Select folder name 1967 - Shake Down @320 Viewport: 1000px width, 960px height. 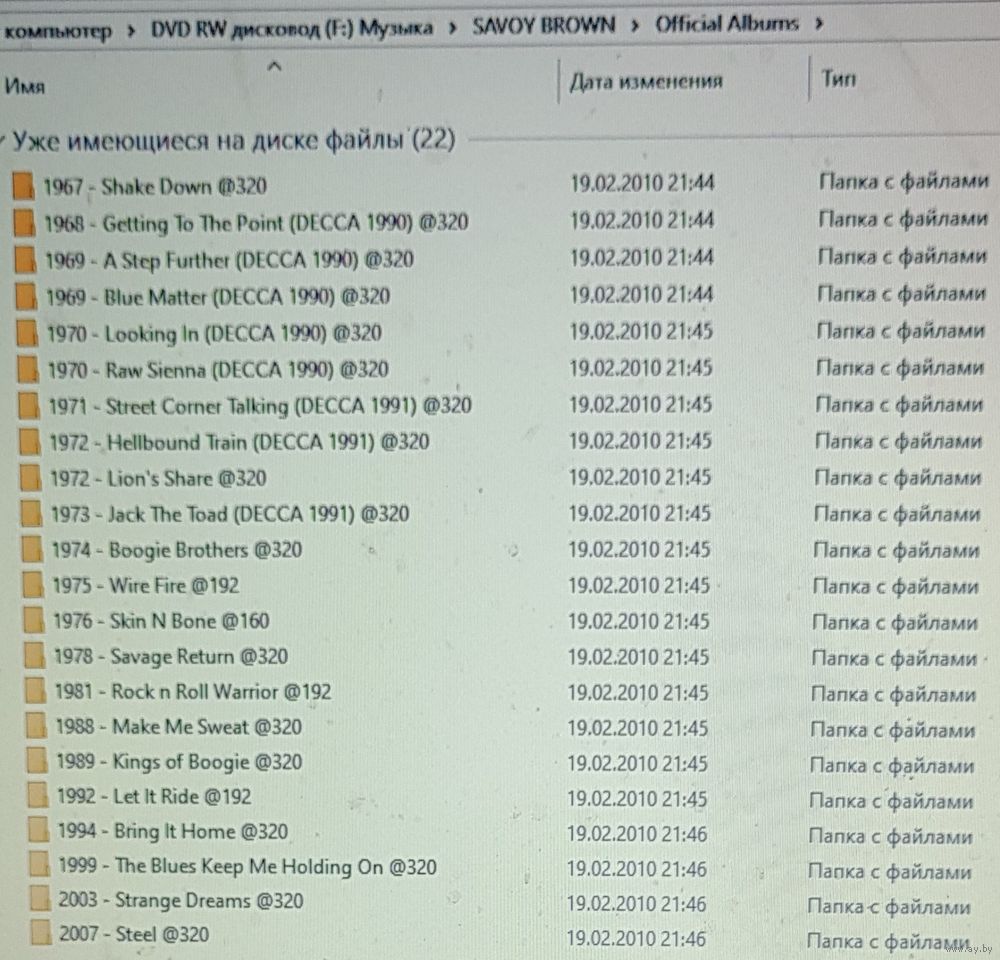click(x=155, y=186)
